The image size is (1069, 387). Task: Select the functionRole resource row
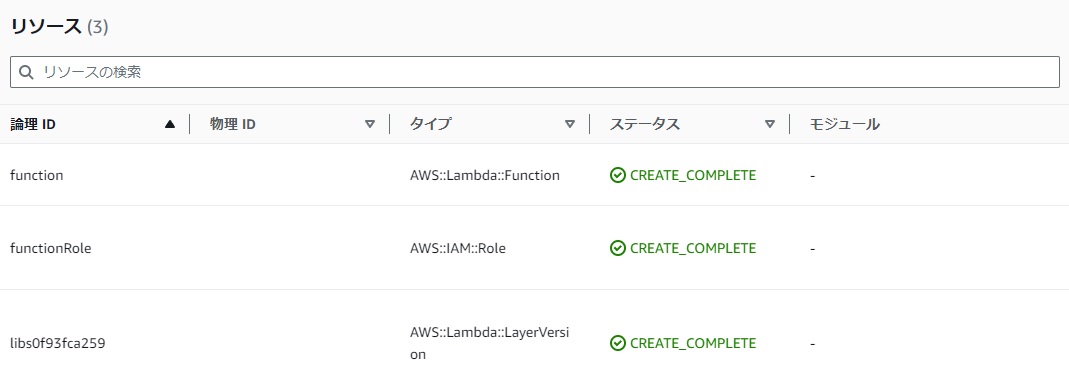coord(534,248)
